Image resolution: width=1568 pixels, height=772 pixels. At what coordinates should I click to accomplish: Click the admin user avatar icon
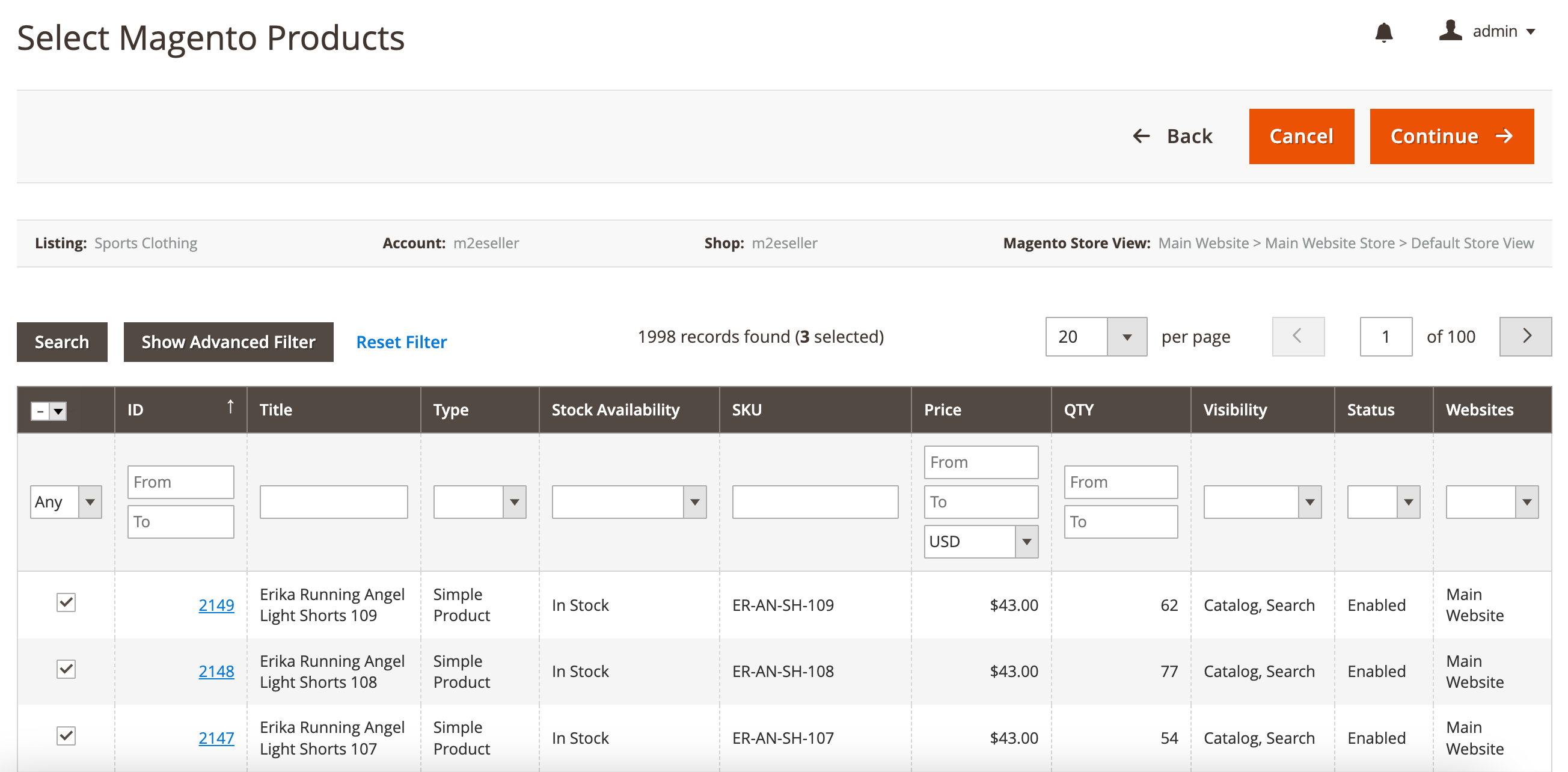point(1451,31)
